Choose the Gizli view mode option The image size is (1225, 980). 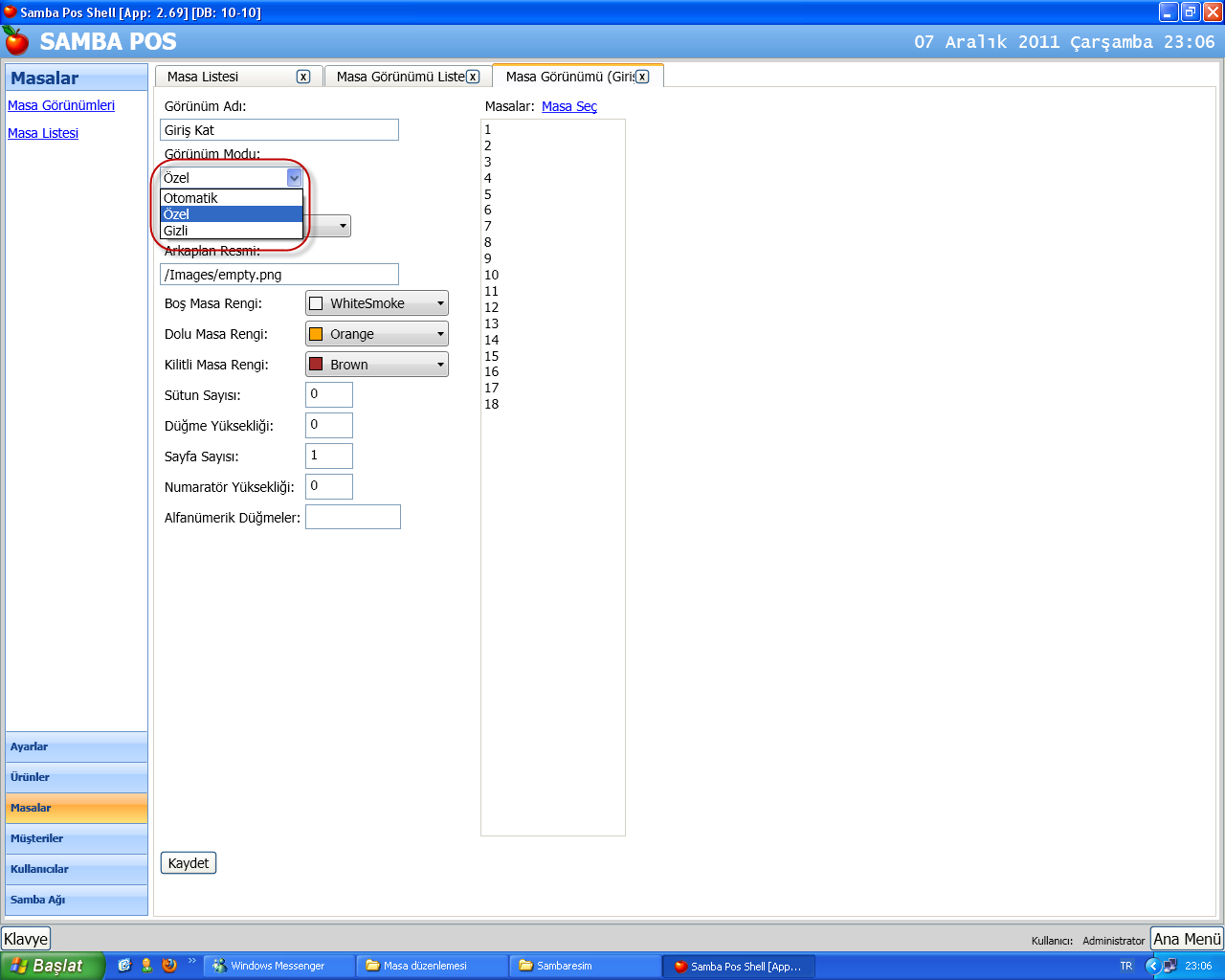point(232,231)
